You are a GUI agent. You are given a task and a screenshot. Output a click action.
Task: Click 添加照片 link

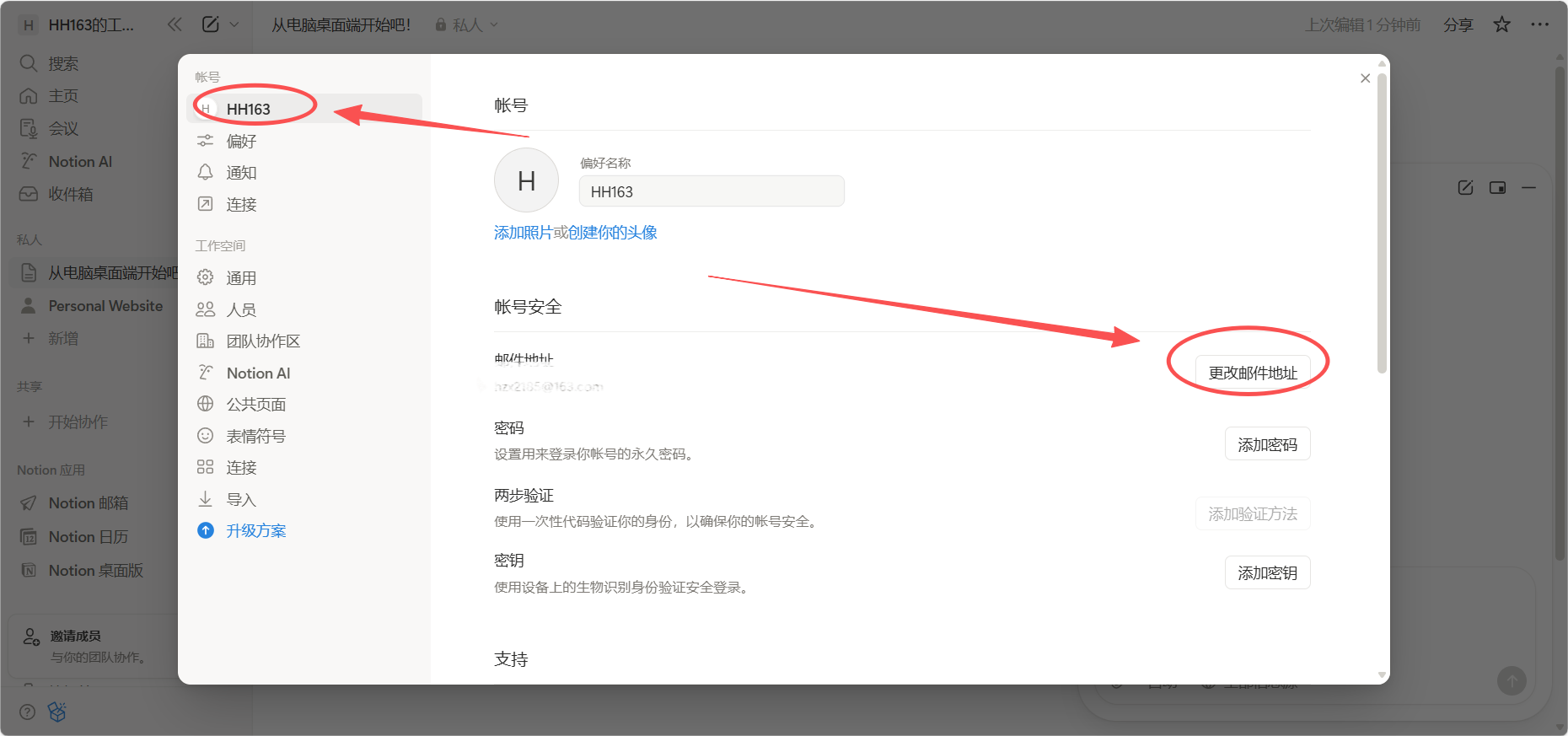click(523, 233)
